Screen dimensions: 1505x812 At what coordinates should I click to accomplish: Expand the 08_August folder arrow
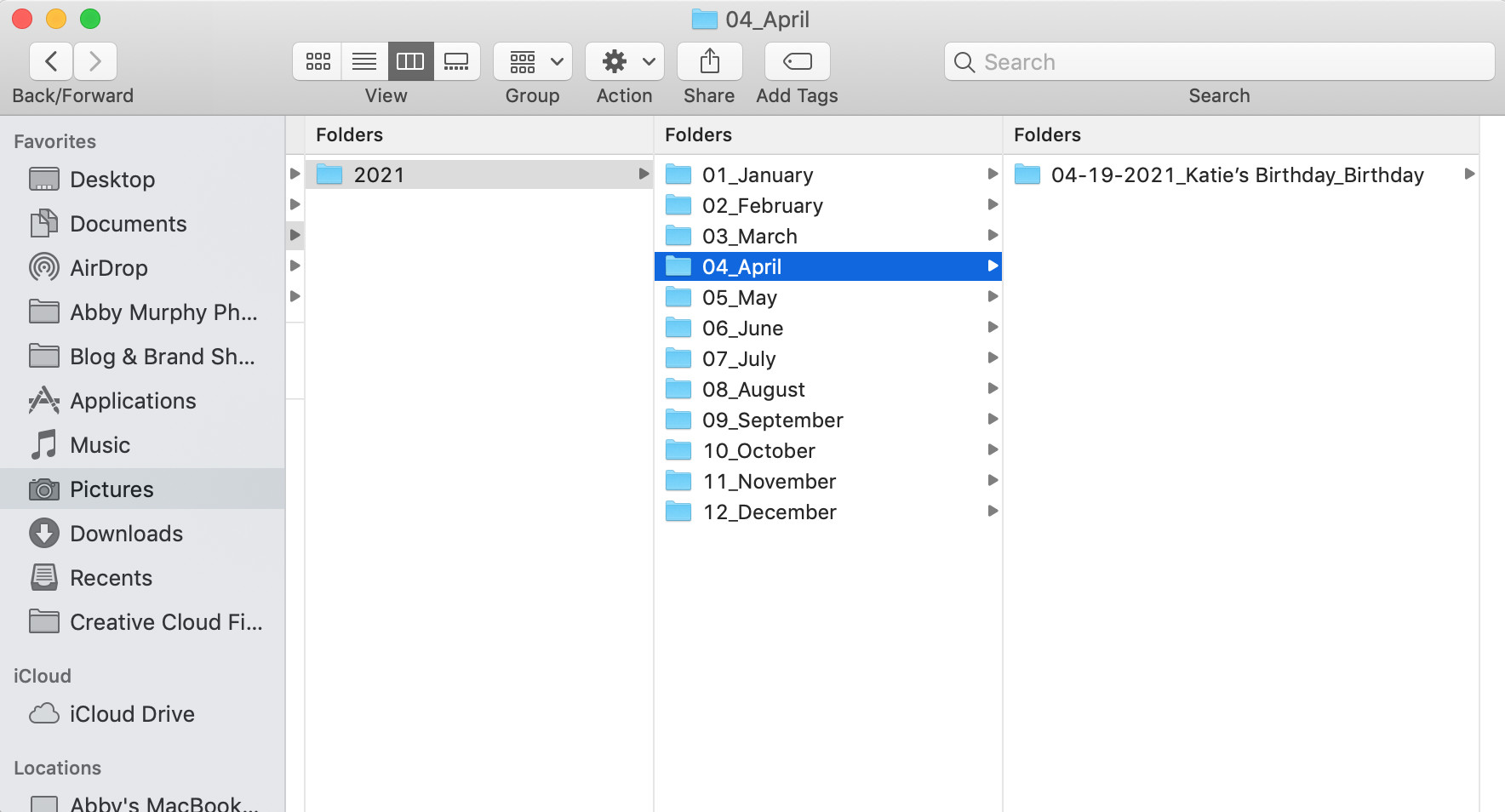[x=993, y=388]
